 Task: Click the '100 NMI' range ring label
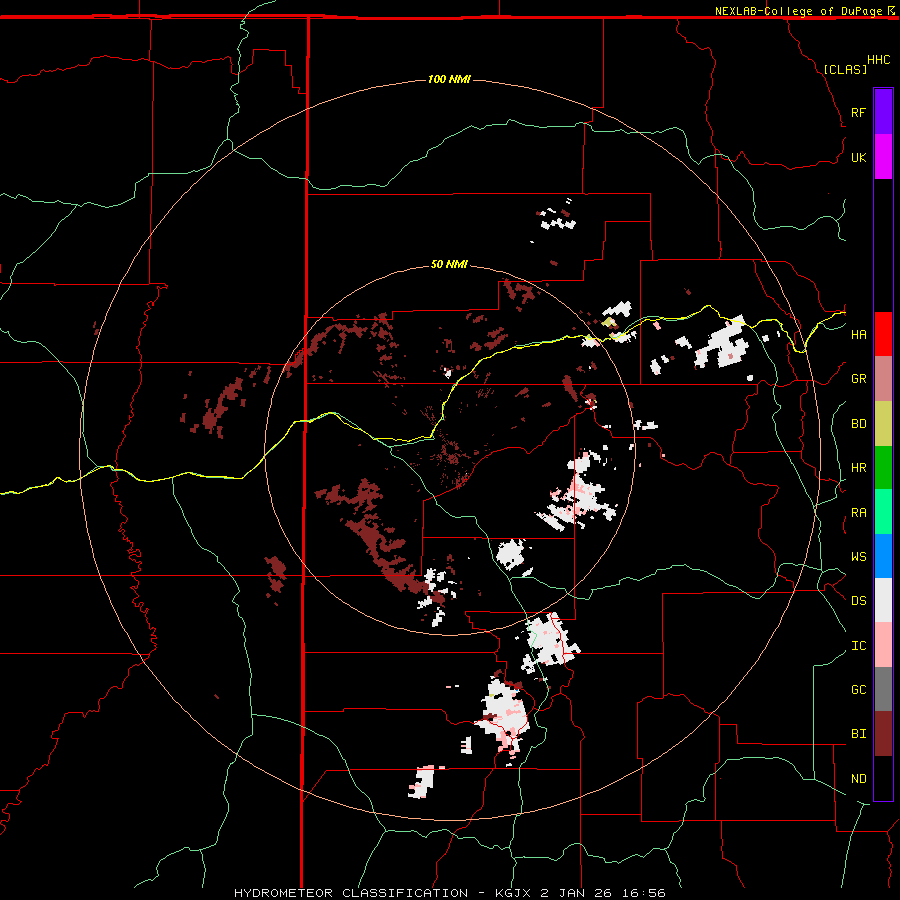click(x=449, y=79)
